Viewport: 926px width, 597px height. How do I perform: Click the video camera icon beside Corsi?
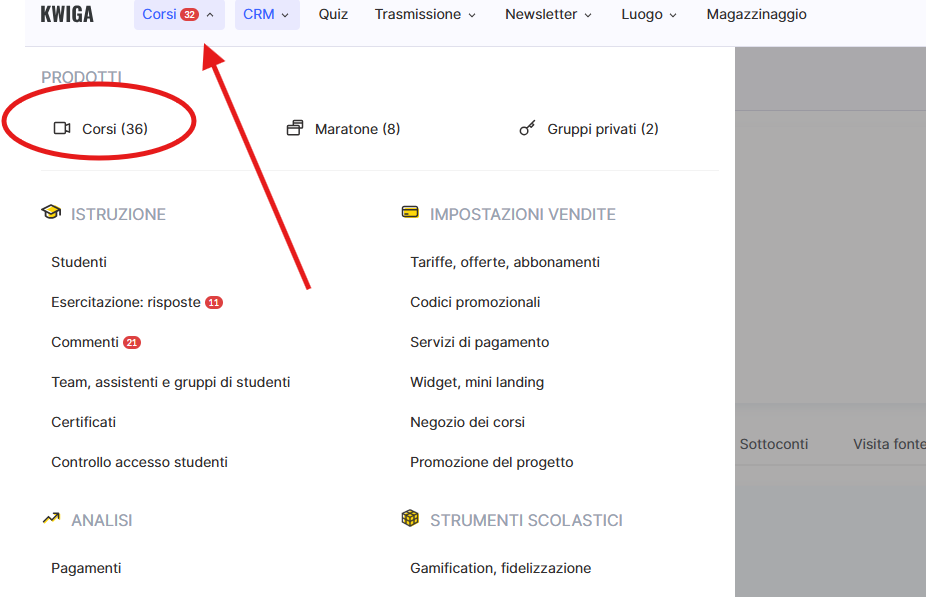click(x=62, y=129)
